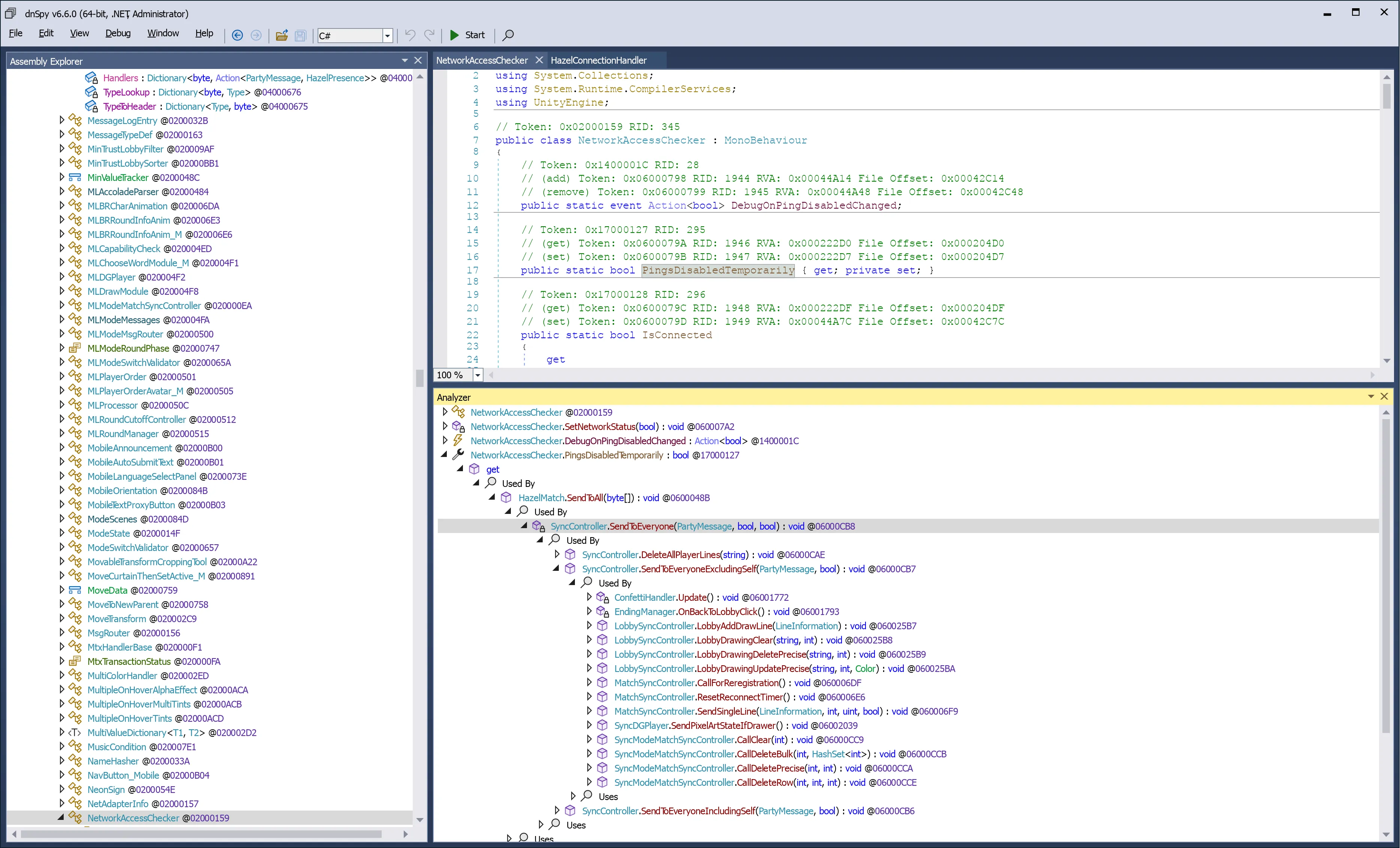The height and width of the screenshot is (848, 1400).
Task: Select NameHasher class in tree
Action: click(139, 761)
